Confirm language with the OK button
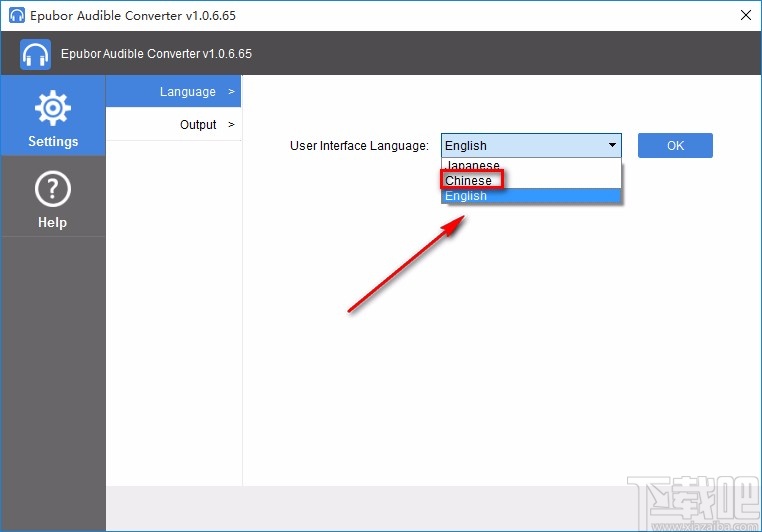762x532 pixels. click(x=675, y=145)
